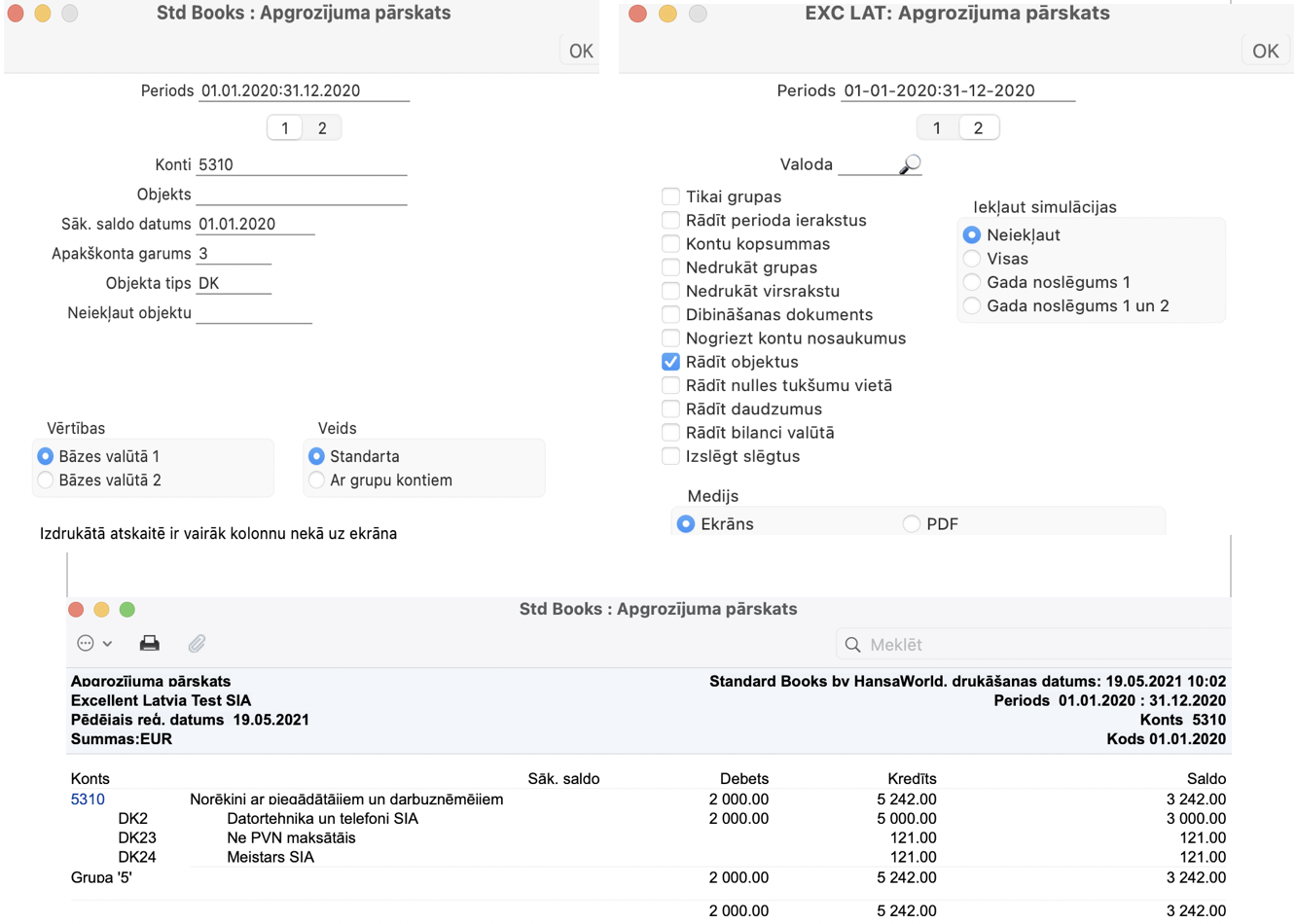Viewport: 1296px width, 924px height.
Task: Click the Konti input field
Action: 302,165
